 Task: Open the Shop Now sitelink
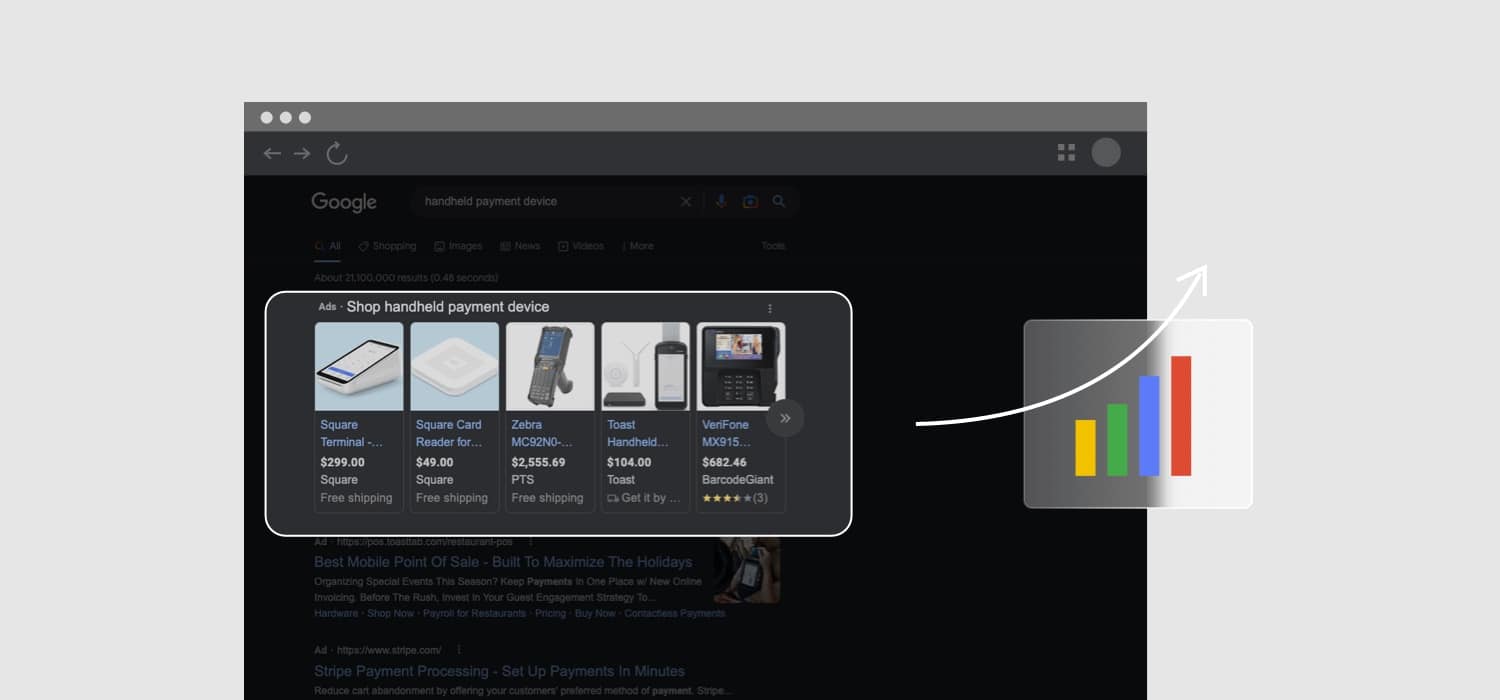click(x=390, y=613)
